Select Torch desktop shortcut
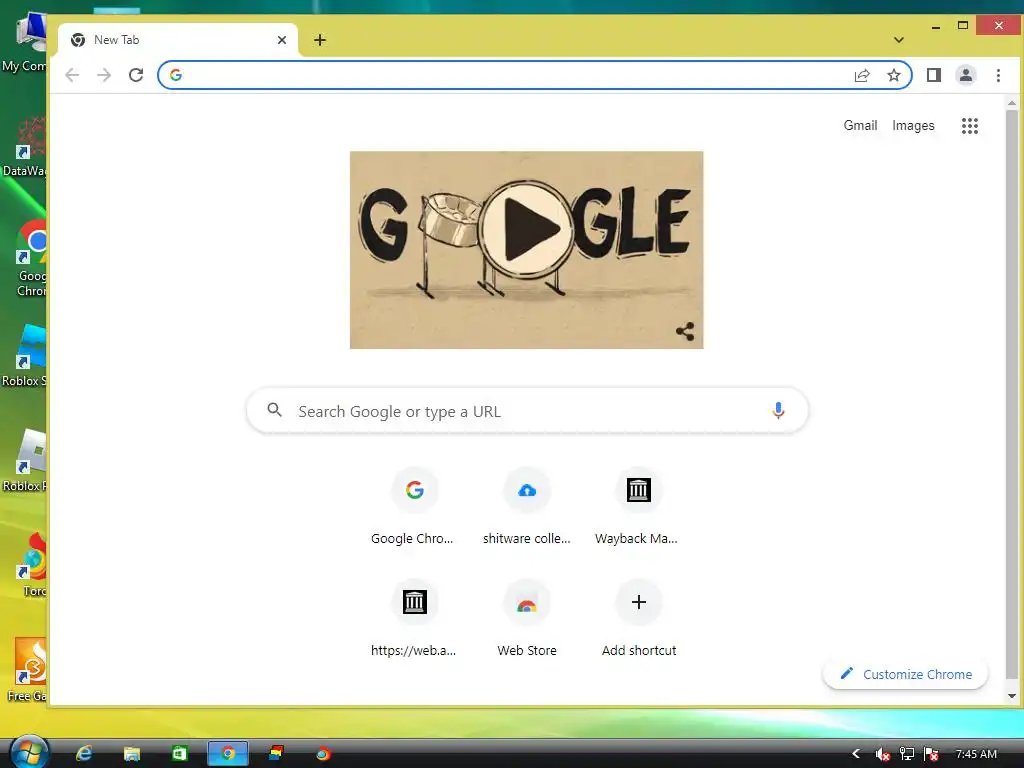Viewport: 1024px width, 768px height. [31, 565]
